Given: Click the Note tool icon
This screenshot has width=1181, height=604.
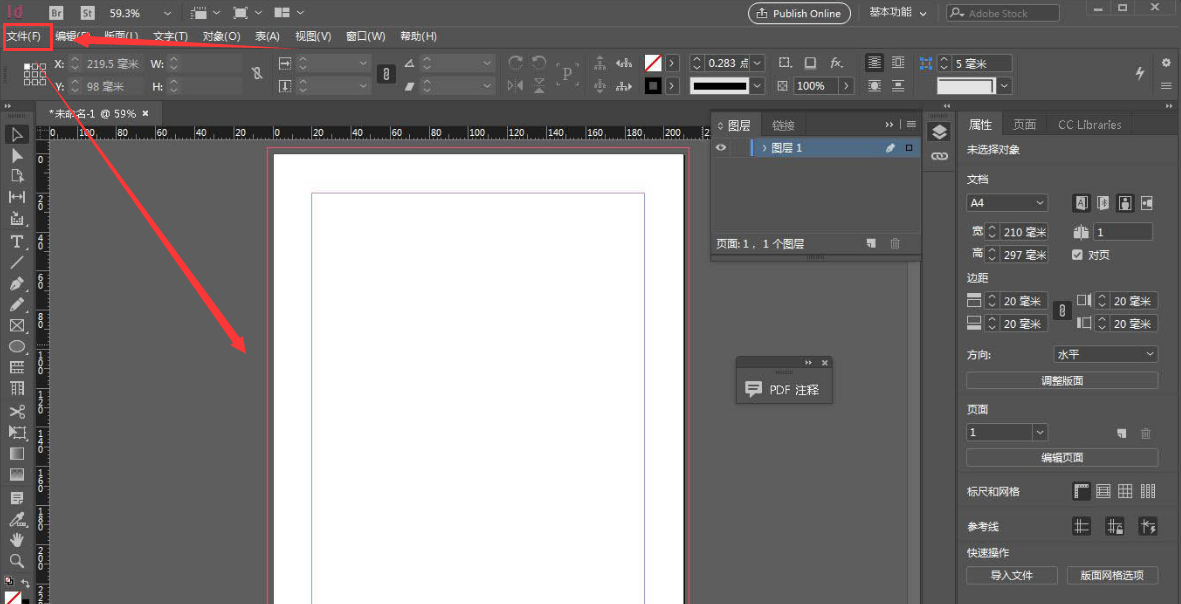Looking at the screenshot, I should click(17, 498).
